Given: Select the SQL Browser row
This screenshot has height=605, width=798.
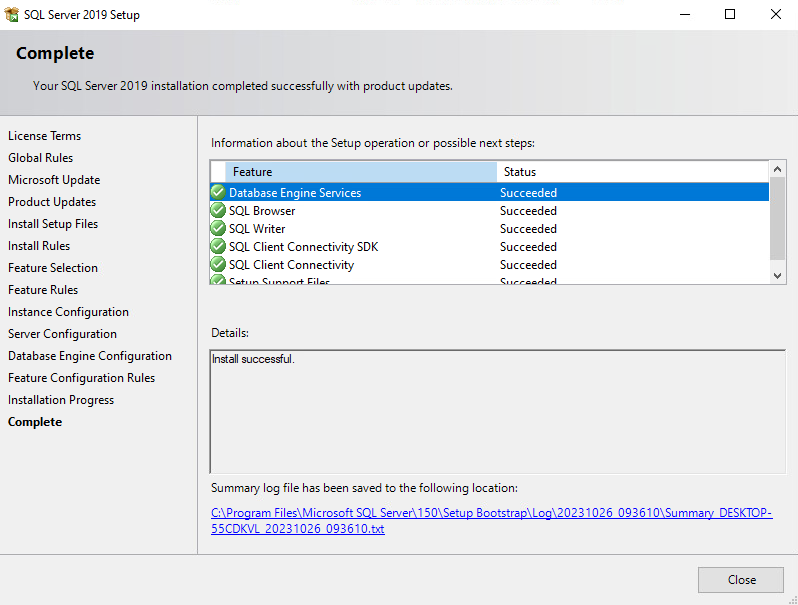Looking at the screenshot, I should tap(489, 211).
